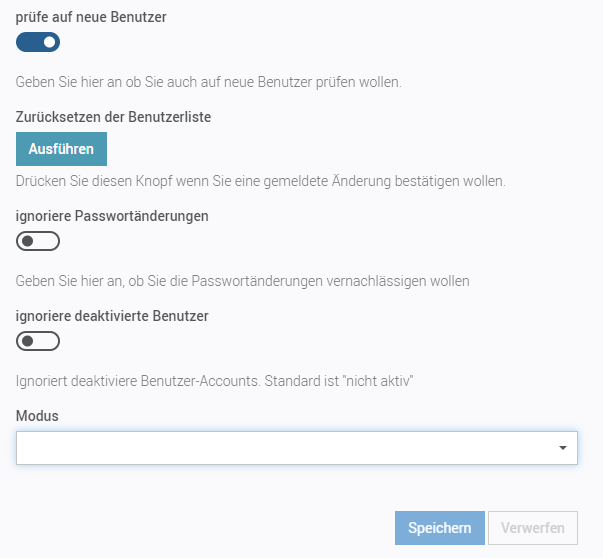The height and width of the screenshot is (558, 603).
Task: Click inside the empty Modus combo box
Action: pyautogui.click(x=280, y=448)
